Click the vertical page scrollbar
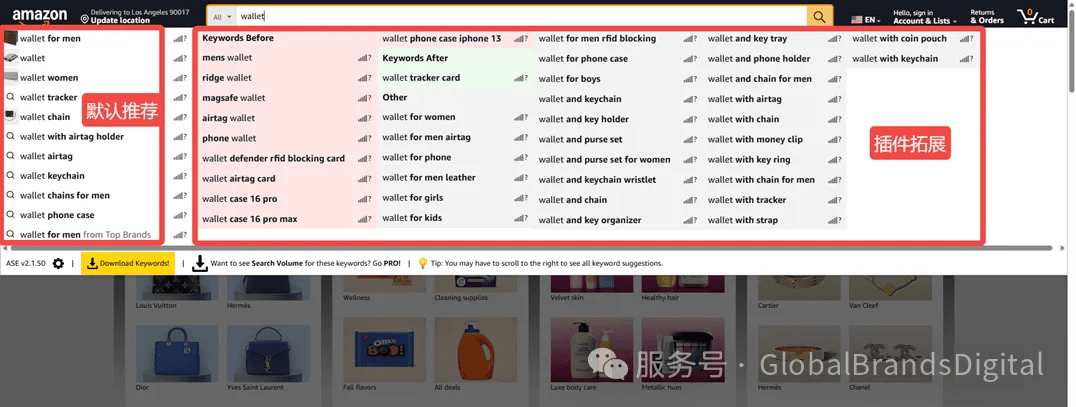 (1071, 50)
